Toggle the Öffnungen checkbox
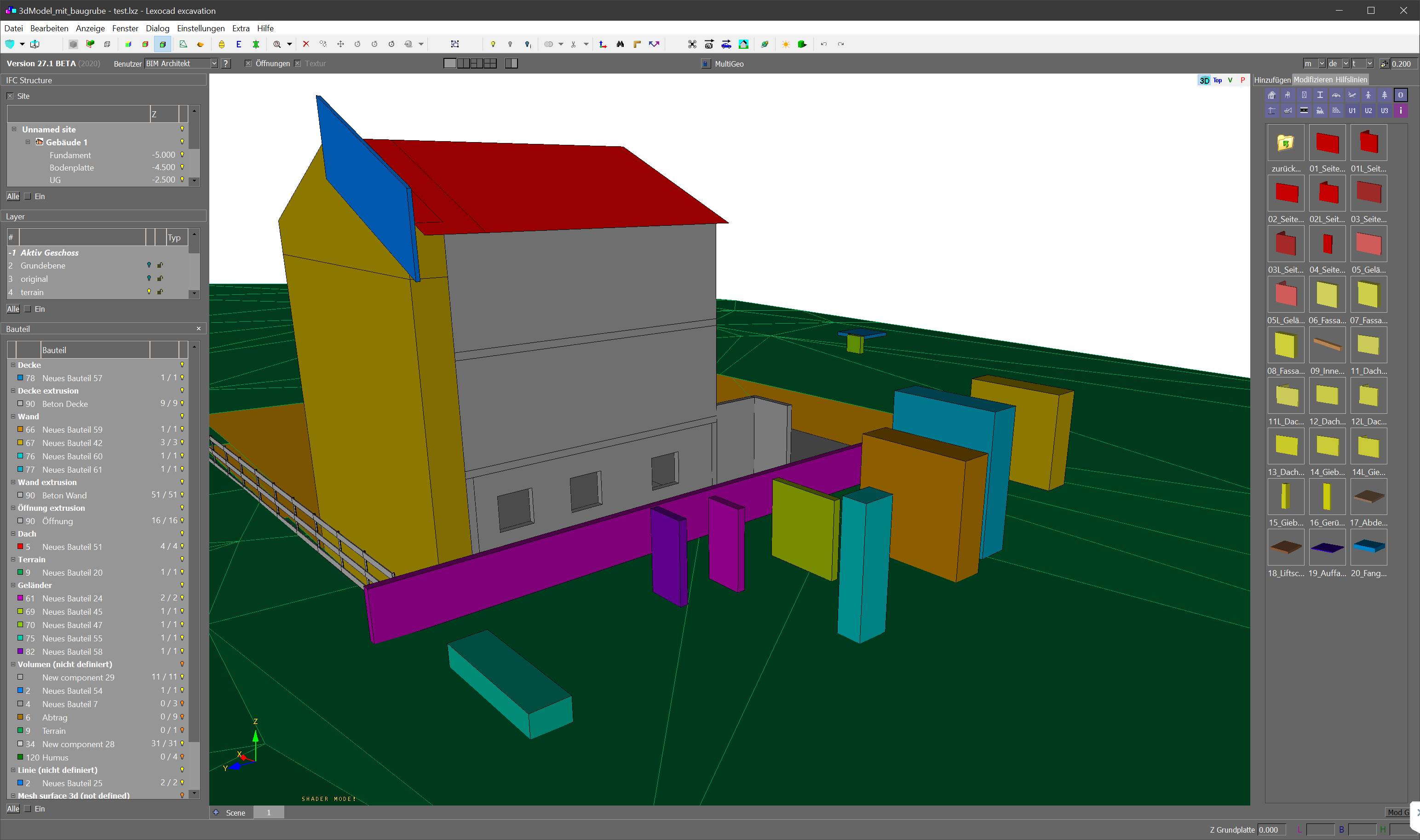Image resolution: width=1420 pixels, height=840 pixels. tap(248, 63)
